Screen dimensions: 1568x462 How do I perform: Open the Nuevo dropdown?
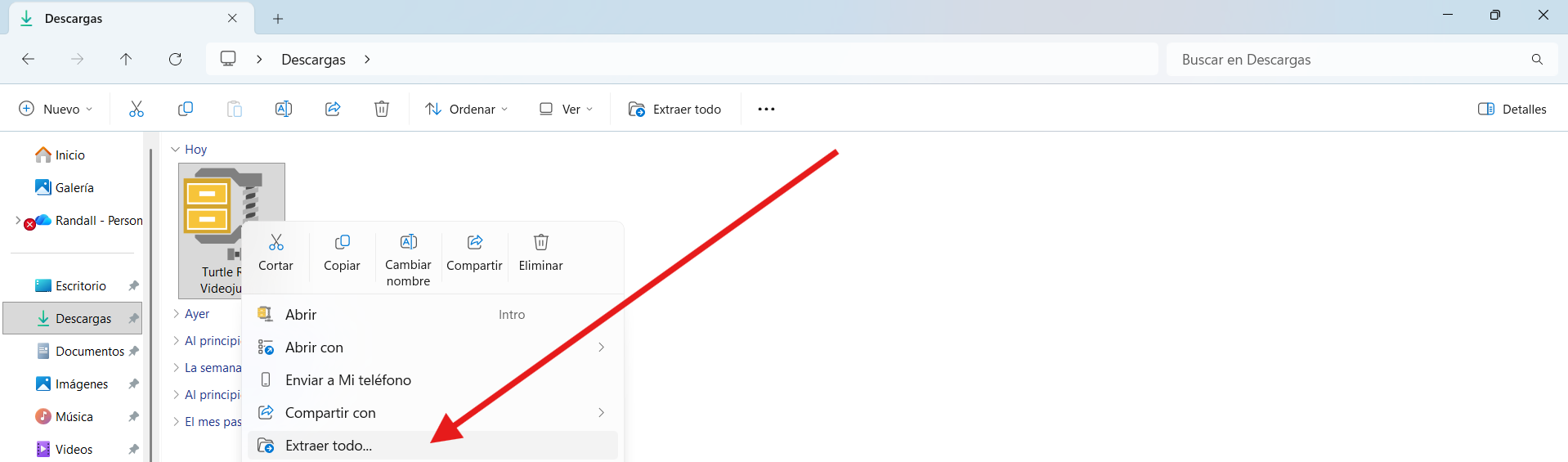(56, 109)
